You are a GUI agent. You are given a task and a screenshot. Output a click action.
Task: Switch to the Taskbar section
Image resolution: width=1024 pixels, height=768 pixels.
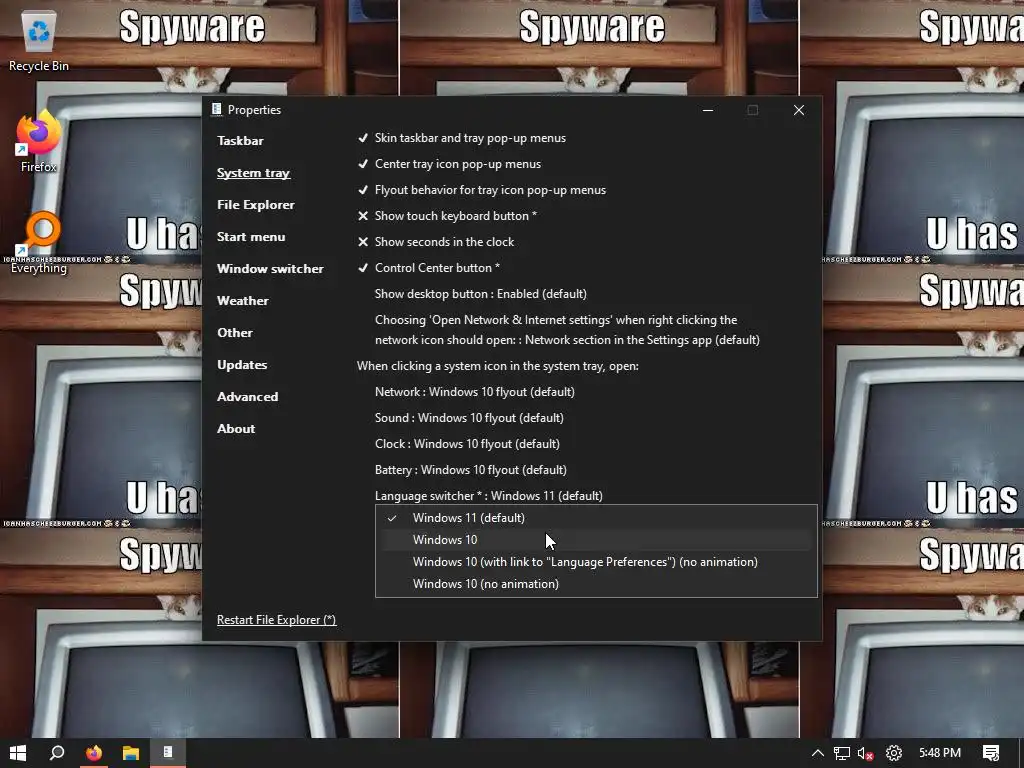click(x=240, y=140)
